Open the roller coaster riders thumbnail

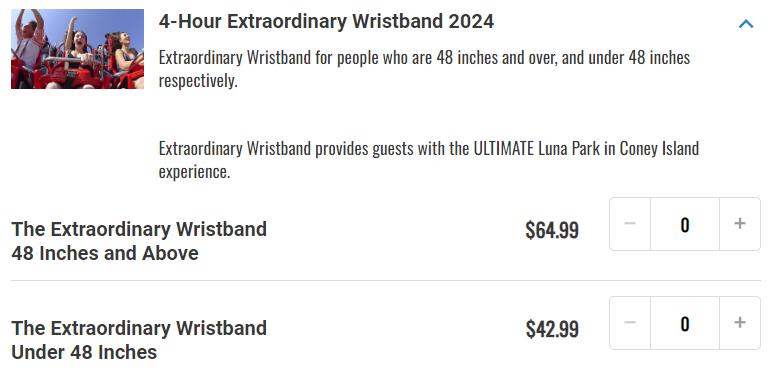point(77,49)
